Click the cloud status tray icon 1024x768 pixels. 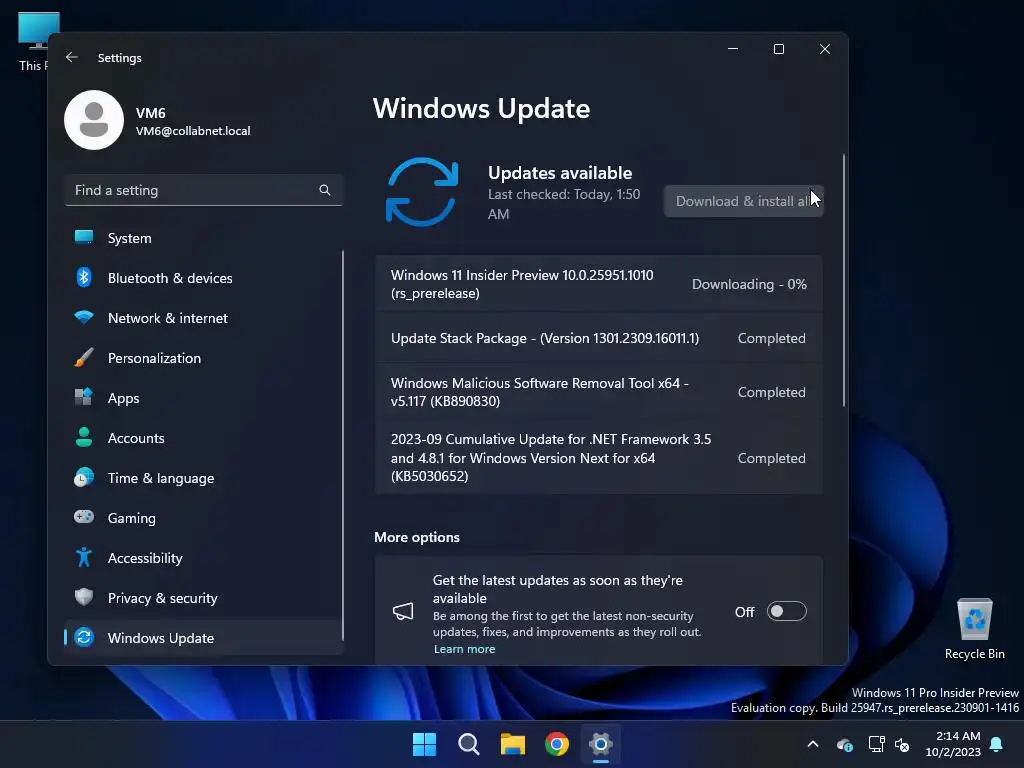click(x=845, y=744)
